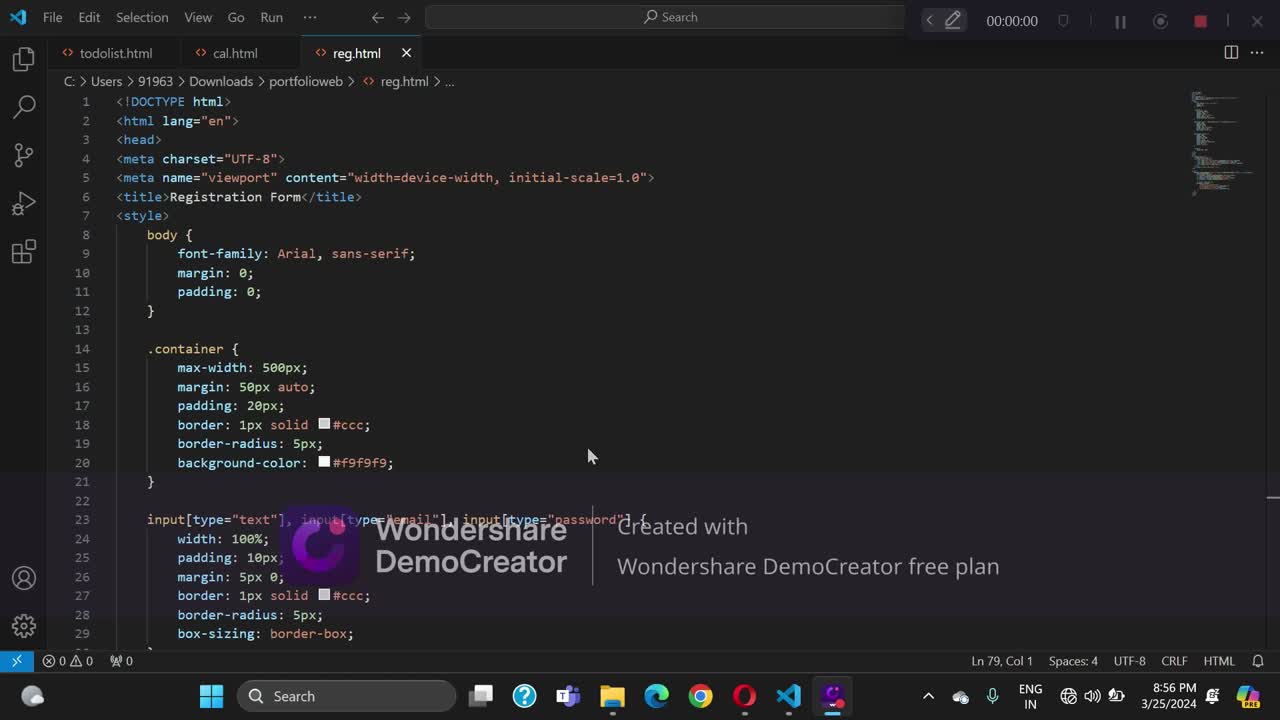The height and width of the screenshot is (720, 1280).
Task: Open the Extensions view
Action: point(24,252)
